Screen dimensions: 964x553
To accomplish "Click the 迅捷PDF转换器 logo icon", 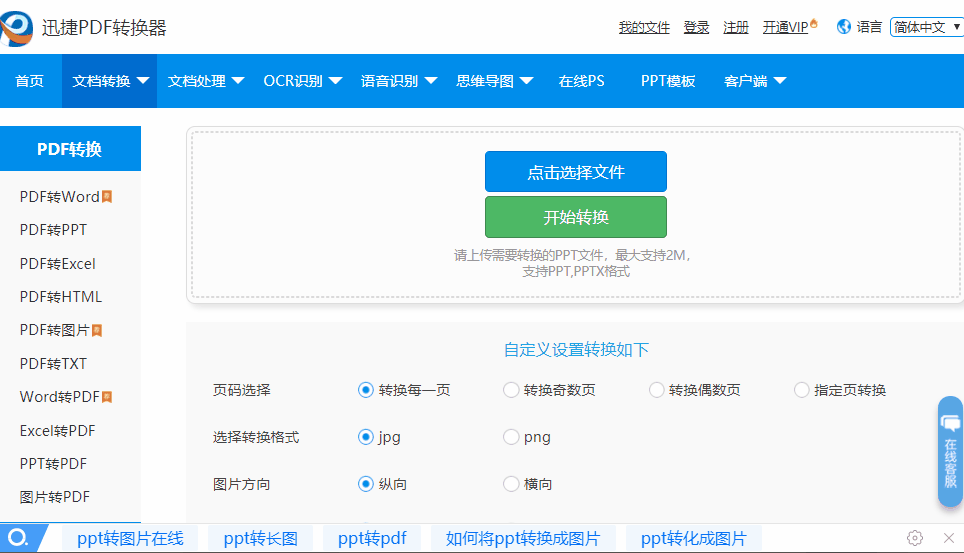I will click(x=16, y=28).
